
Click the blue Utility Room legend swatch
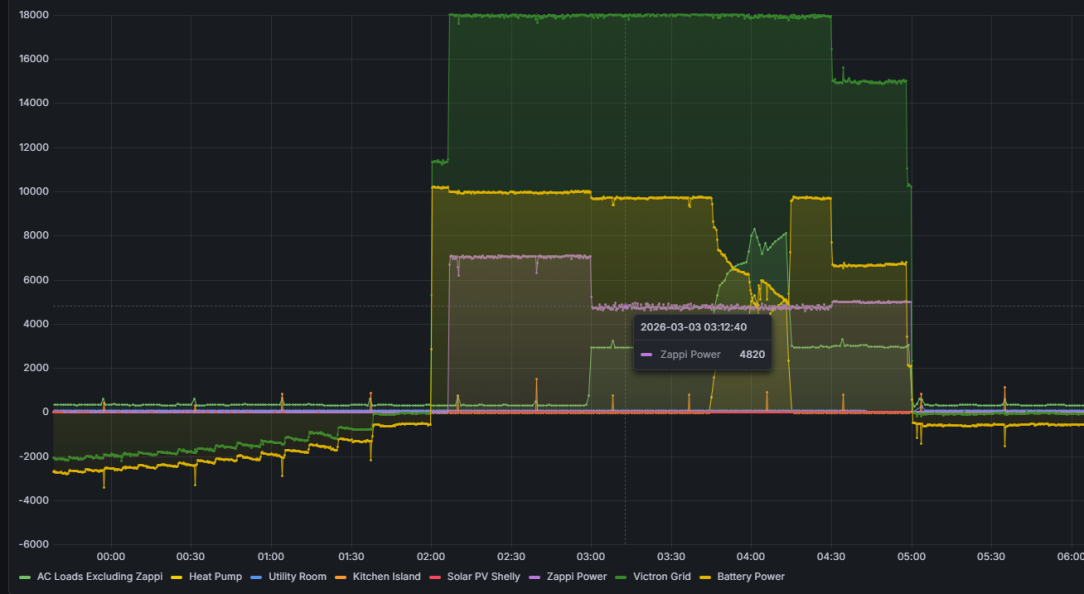[x=256, y=577]
